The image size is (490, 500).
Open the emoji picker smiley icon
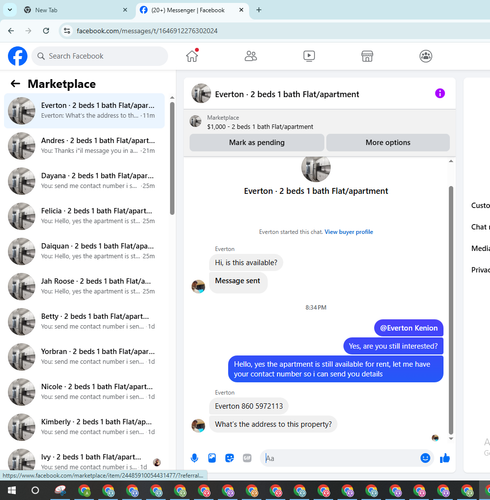click(425, 458)
